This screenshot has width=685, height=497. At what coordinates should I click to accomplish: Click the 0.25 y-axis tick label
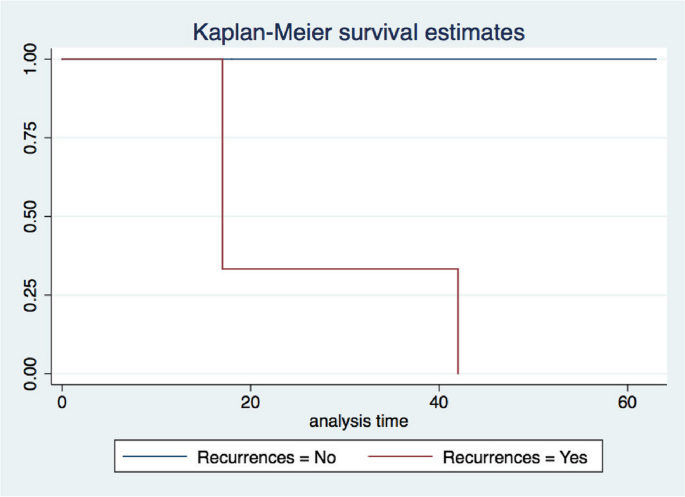point(33,295)
